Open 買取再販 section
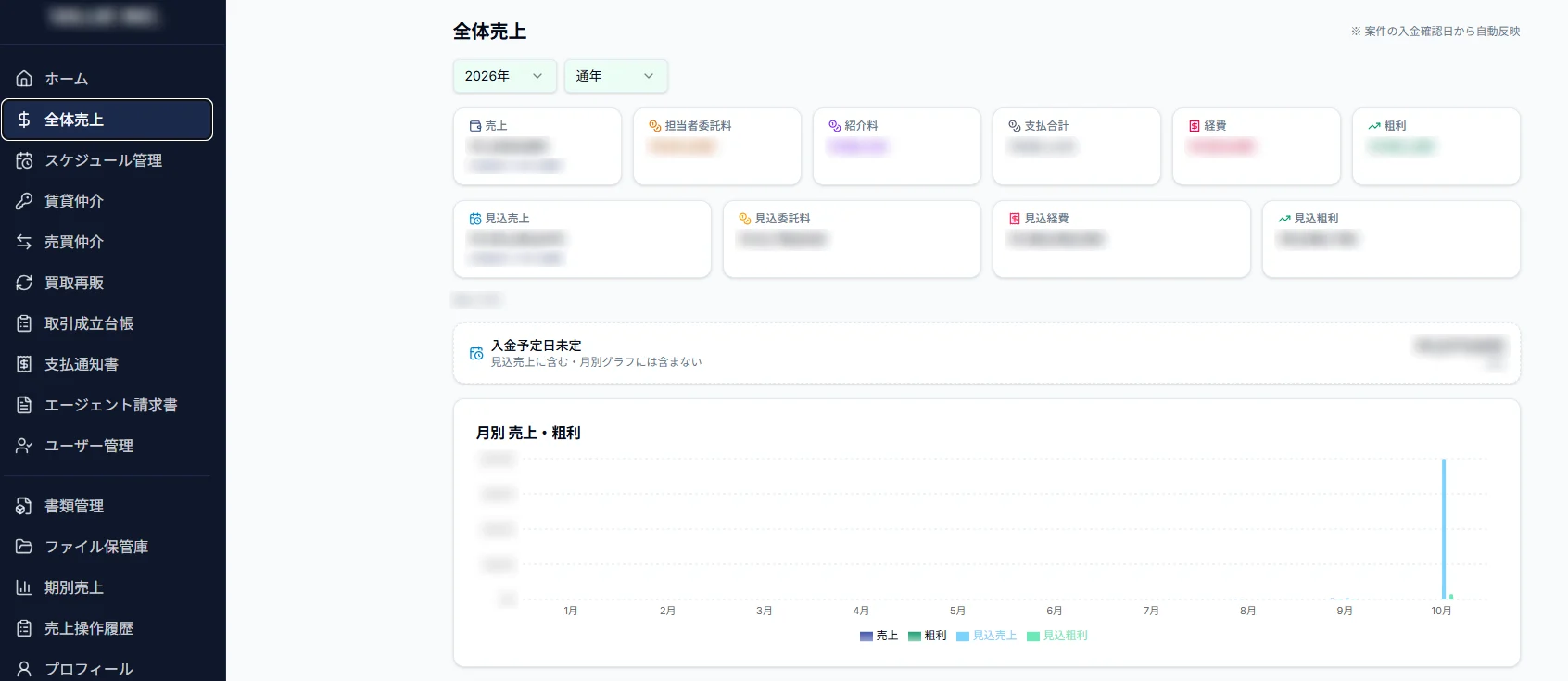This screenshot has height=681, width=1568. tap(107, 283)
